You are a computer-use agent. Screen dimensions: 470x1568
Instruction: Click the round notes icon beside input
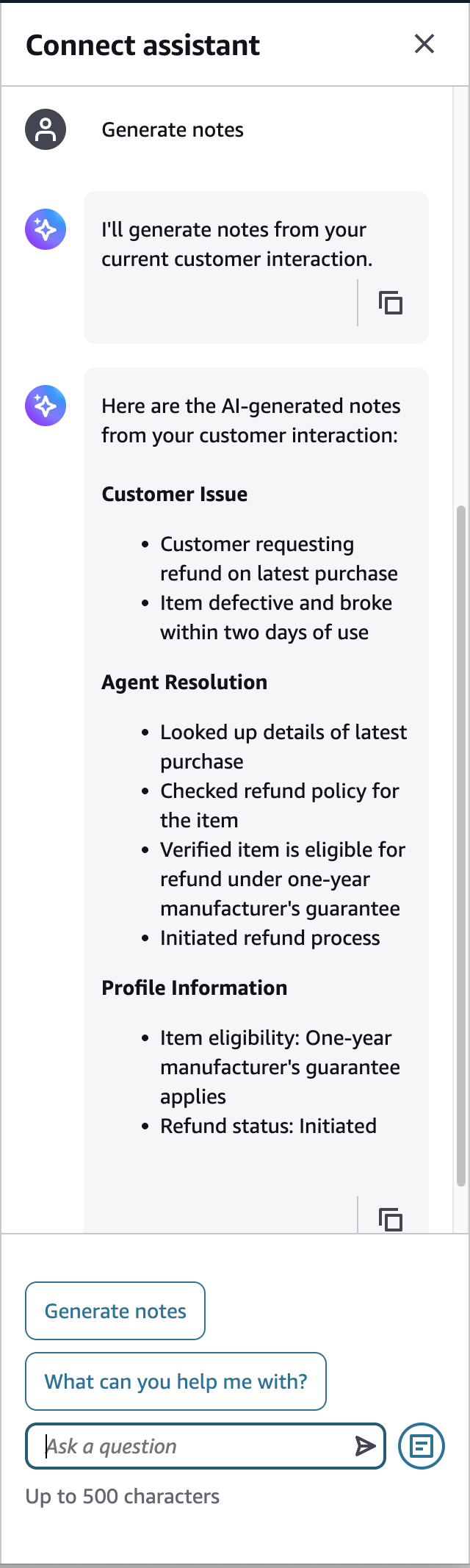(x=422, y=1446)
